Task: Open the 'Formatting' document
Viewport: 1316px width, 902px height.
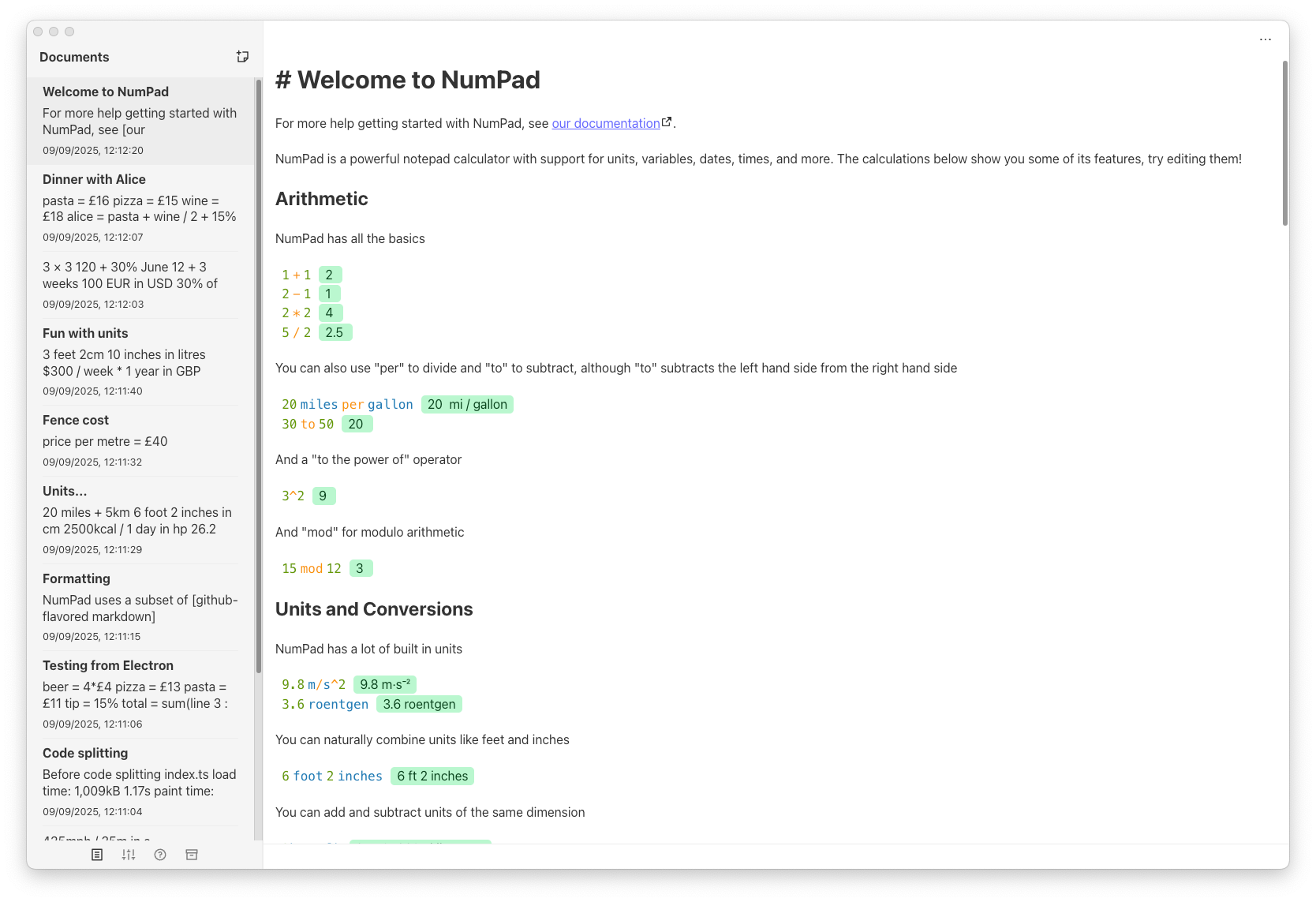Action: (140, 608)
